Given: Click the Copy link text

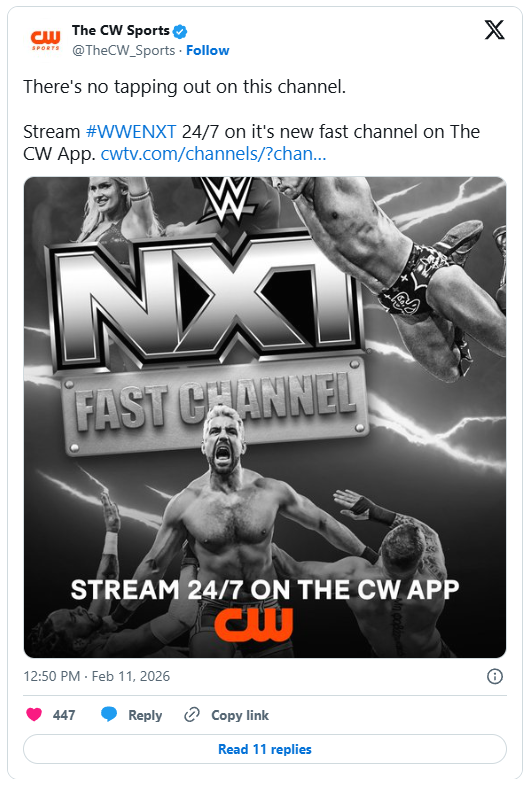Looking at the screenshot, I should [x=240, y=715].
